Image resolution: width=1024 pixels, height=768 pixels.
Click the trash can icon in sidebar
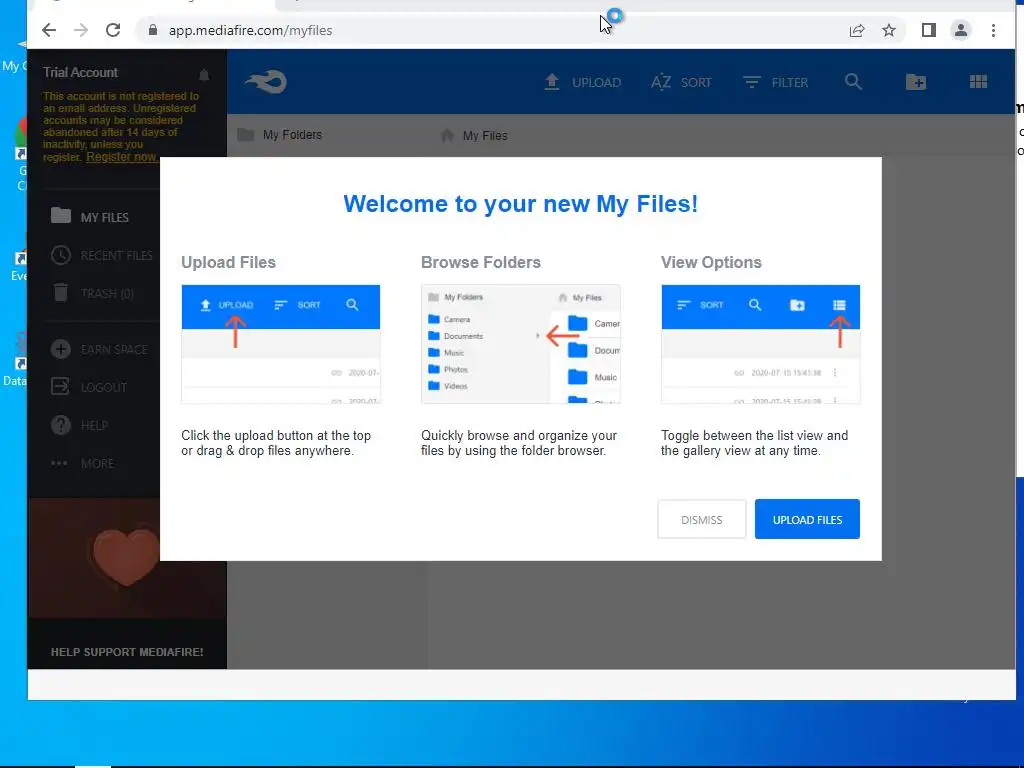coord(61,293)
